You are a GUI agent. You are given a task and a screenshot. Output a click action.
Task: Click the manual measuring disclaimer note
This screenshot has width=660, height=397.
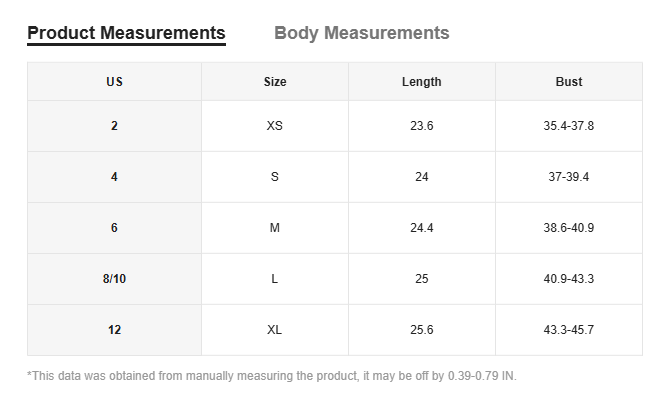point(271,376)
